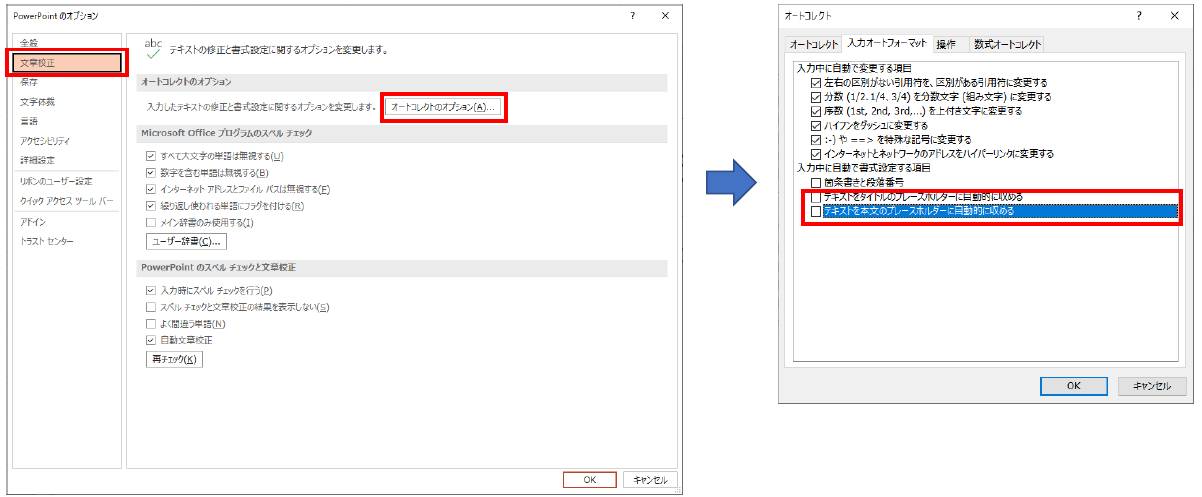
Task: Enable スペル チェックと文章校正の結果を表示しない checkbox
Action: pyautogui.click(x=151, y=307)
